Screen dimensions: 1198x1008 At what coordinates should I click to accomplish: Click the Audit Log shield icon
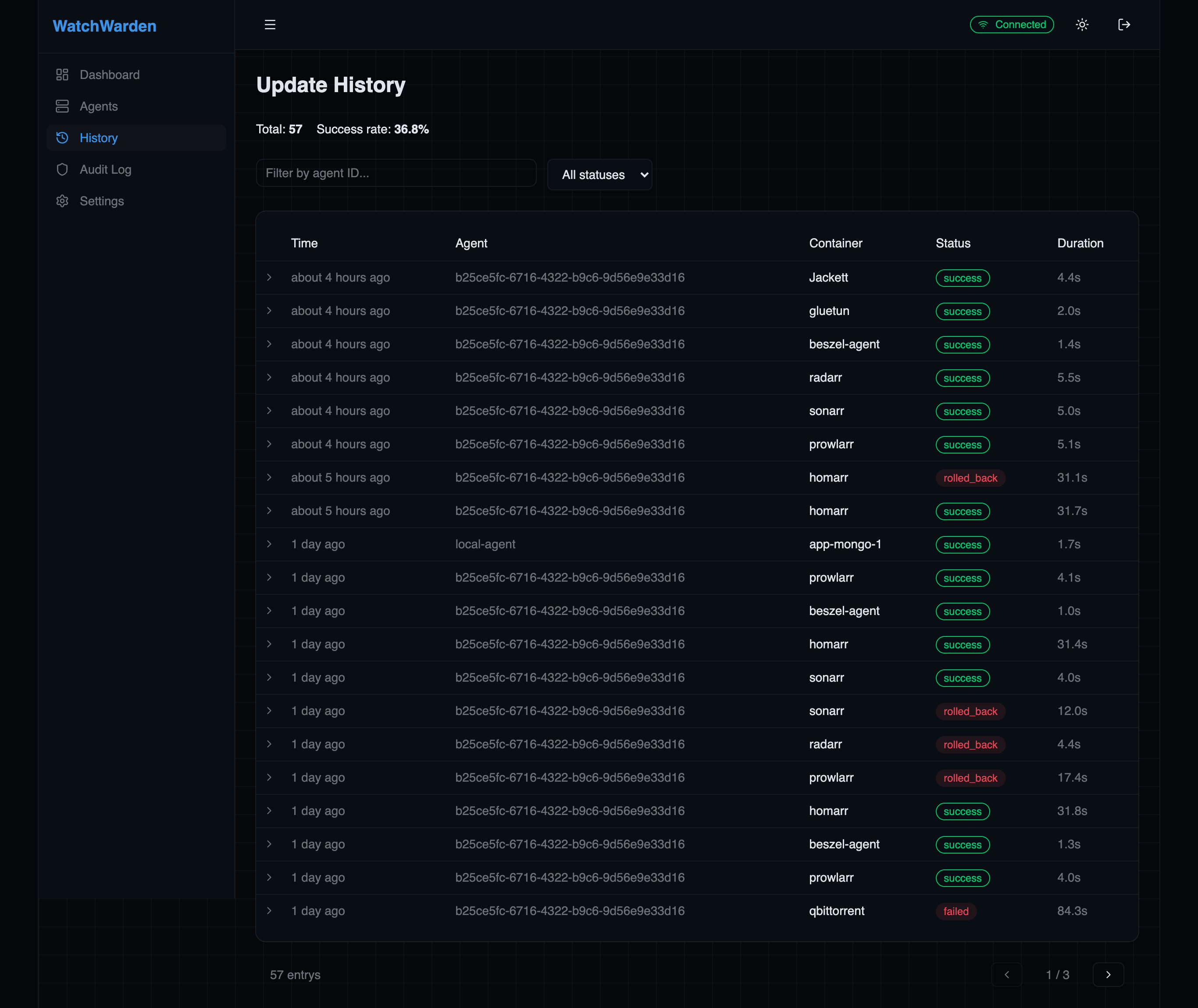[x=62, y=170]
